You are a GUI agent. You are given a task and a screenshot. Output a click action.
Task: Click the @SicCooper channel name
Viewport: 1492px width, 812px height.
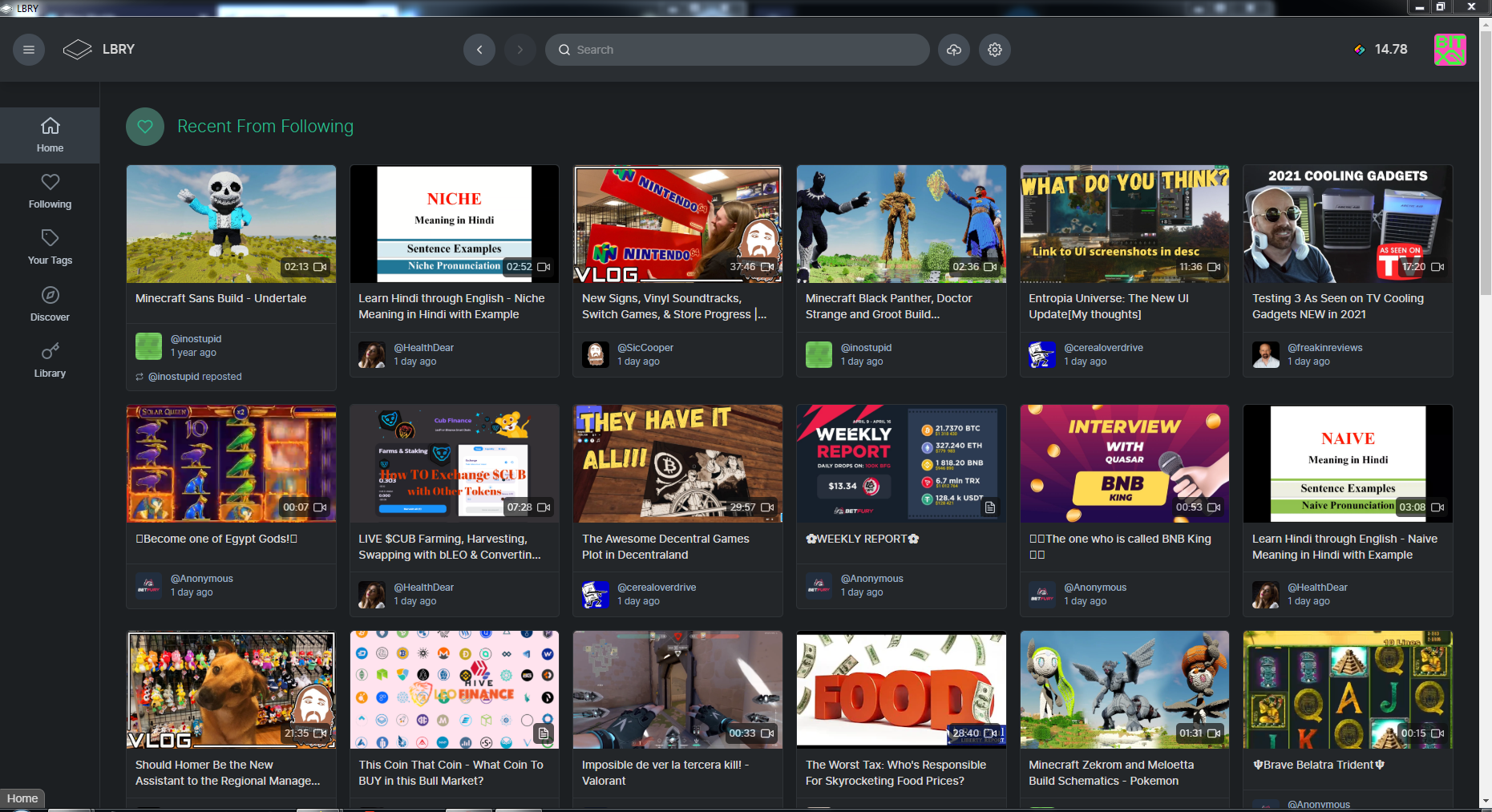pos(645,348)
